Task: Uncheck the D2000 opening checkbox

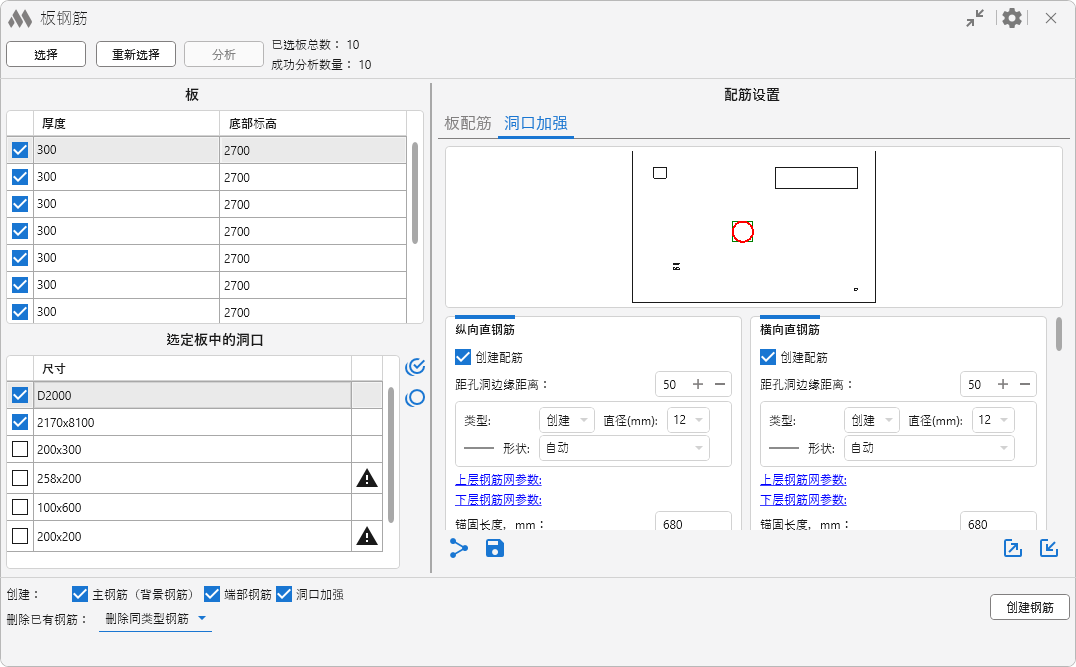Action: 20,395
